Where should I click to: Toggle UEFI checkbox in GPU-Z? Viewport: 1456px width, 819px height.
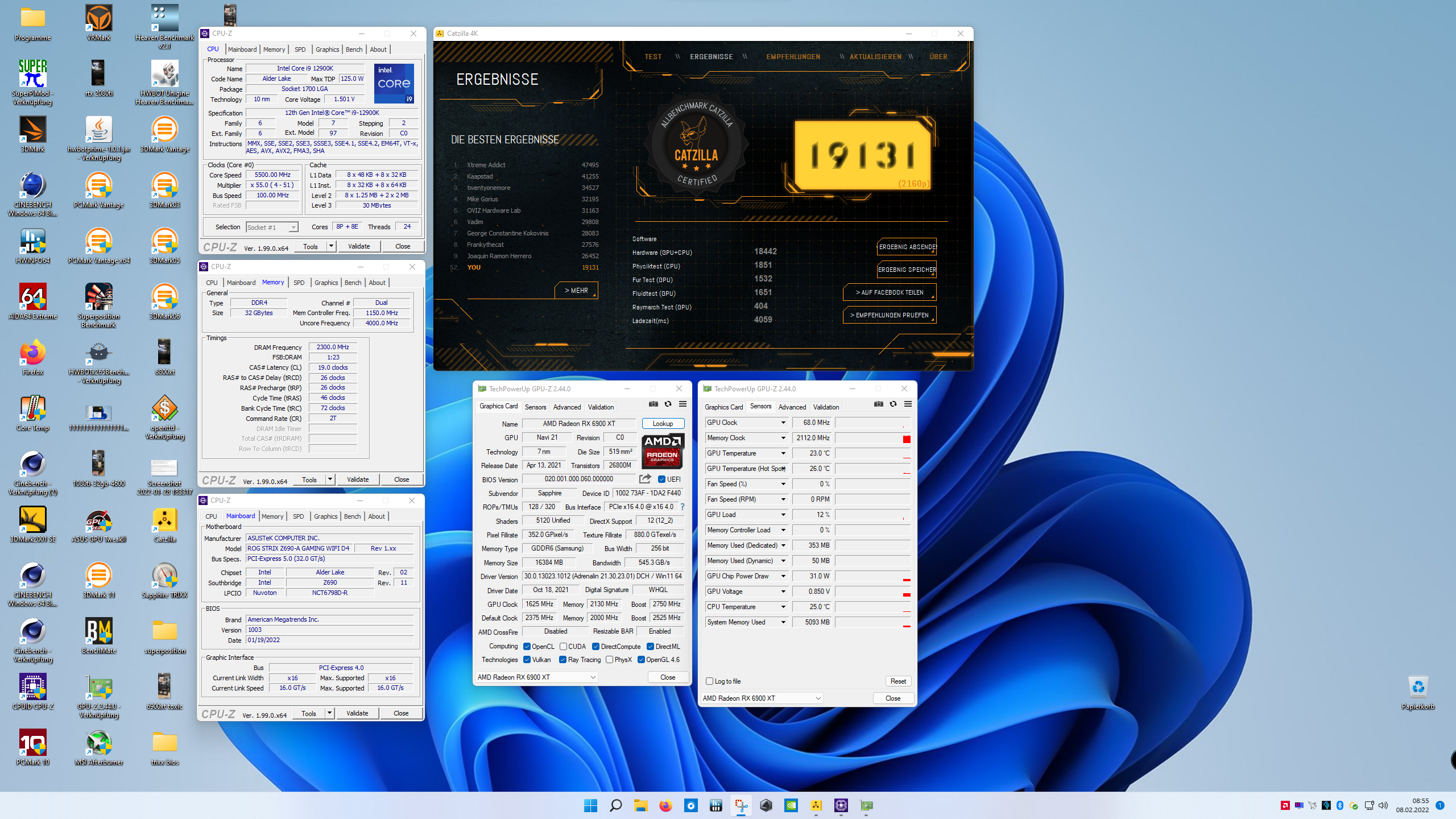(661, 479)
